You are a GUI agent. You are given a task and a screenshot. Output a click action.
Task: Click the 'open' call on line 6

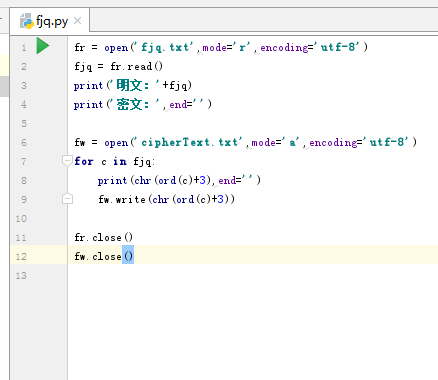pyautogui.click(x=116, y=143)
